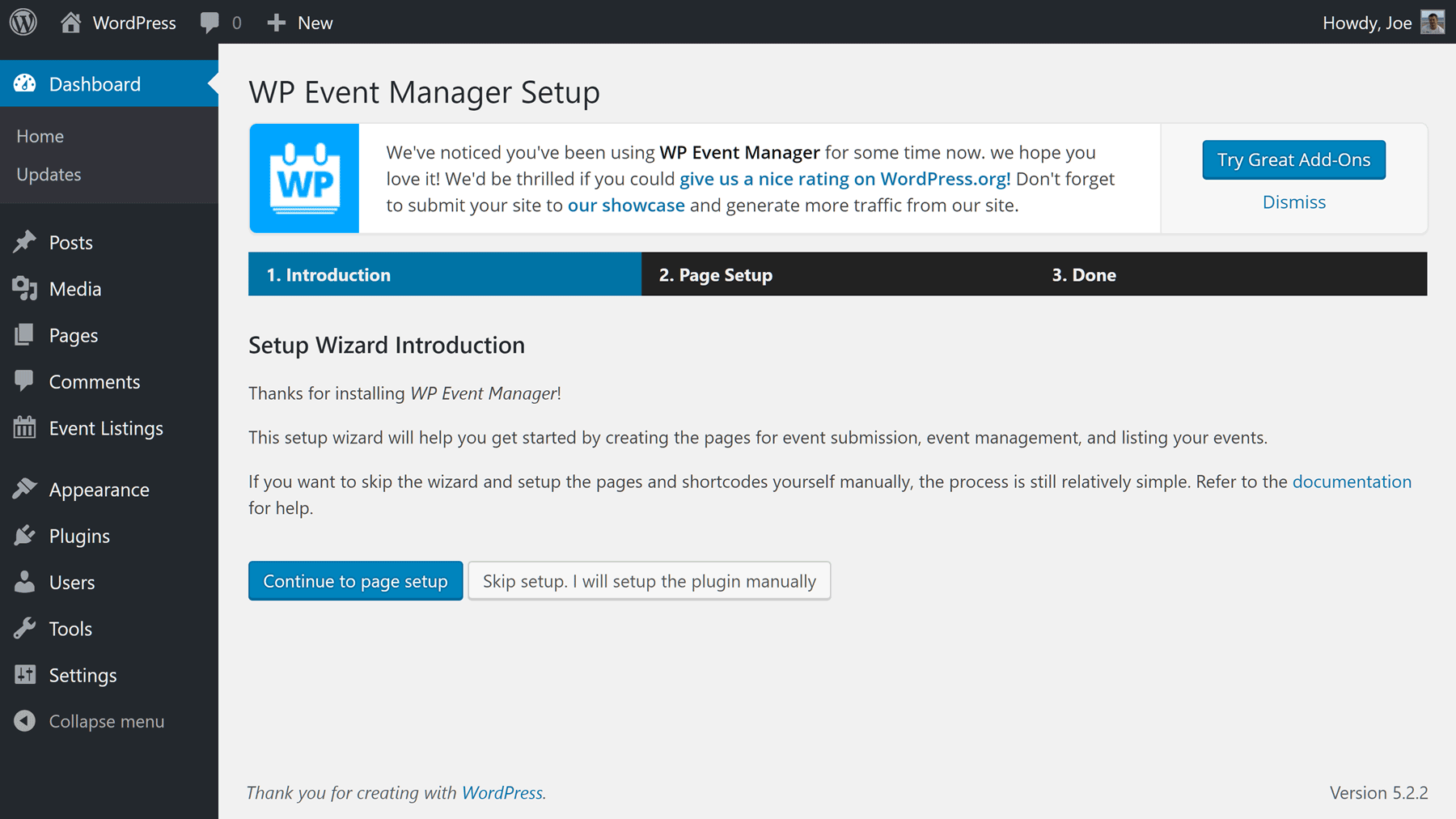The height and width of the screenshot is (819, 1456).
Task: Click the Users person icon
Action: 24,581
